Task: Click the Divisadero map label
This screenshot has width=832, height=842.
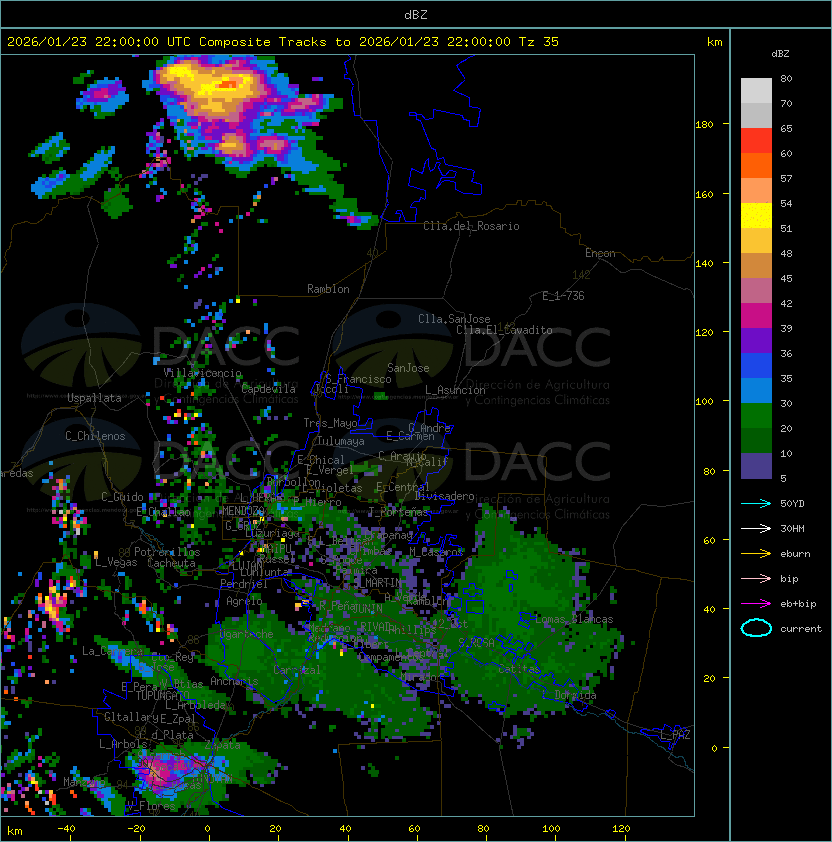Action: click(444, 496)
